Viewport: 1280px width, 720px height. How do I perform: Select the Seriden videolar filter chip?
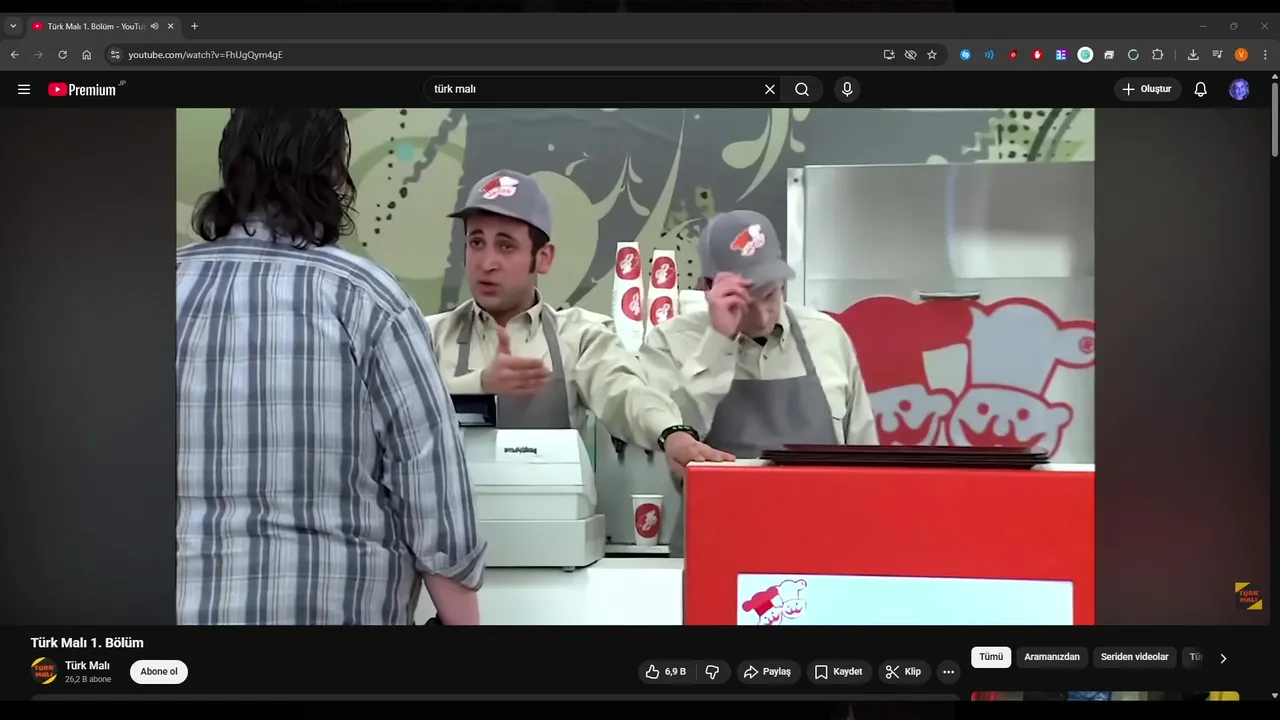click(1134, 657)
